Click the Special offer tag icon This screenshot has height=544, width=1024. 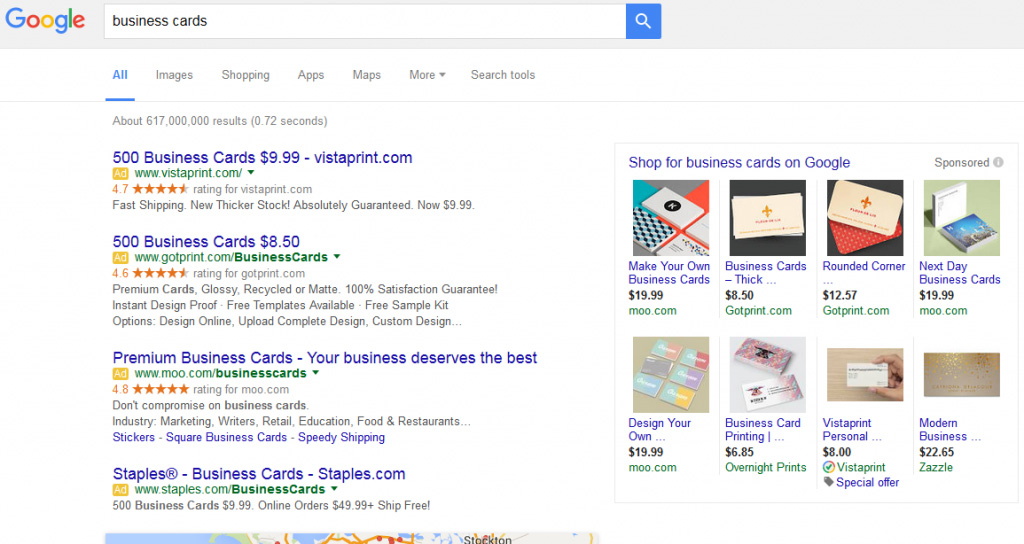coord(828,482)
